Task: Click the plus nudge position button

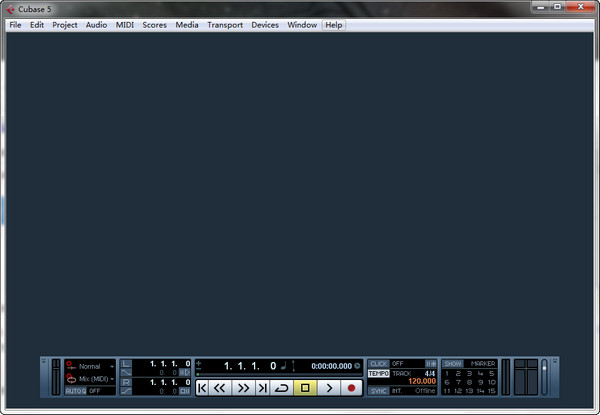Action: [x=198, y=363]
